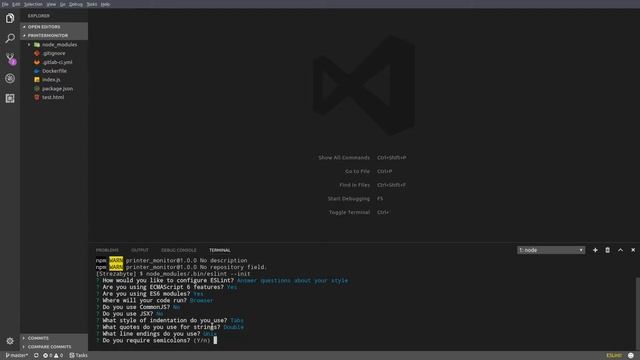The image size is (640, 360).
Task: Open the Debug menu
Action: (76, 4)
